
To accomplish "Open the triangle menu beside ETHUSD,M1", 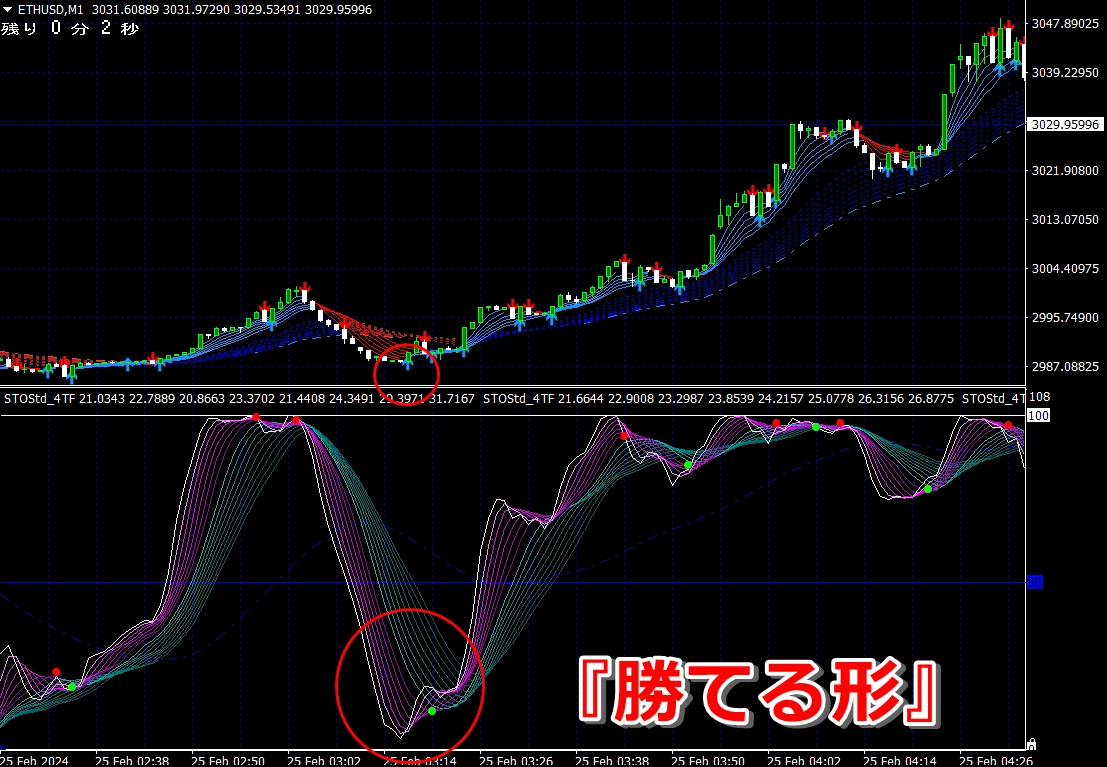I will [x=8, y=9].
